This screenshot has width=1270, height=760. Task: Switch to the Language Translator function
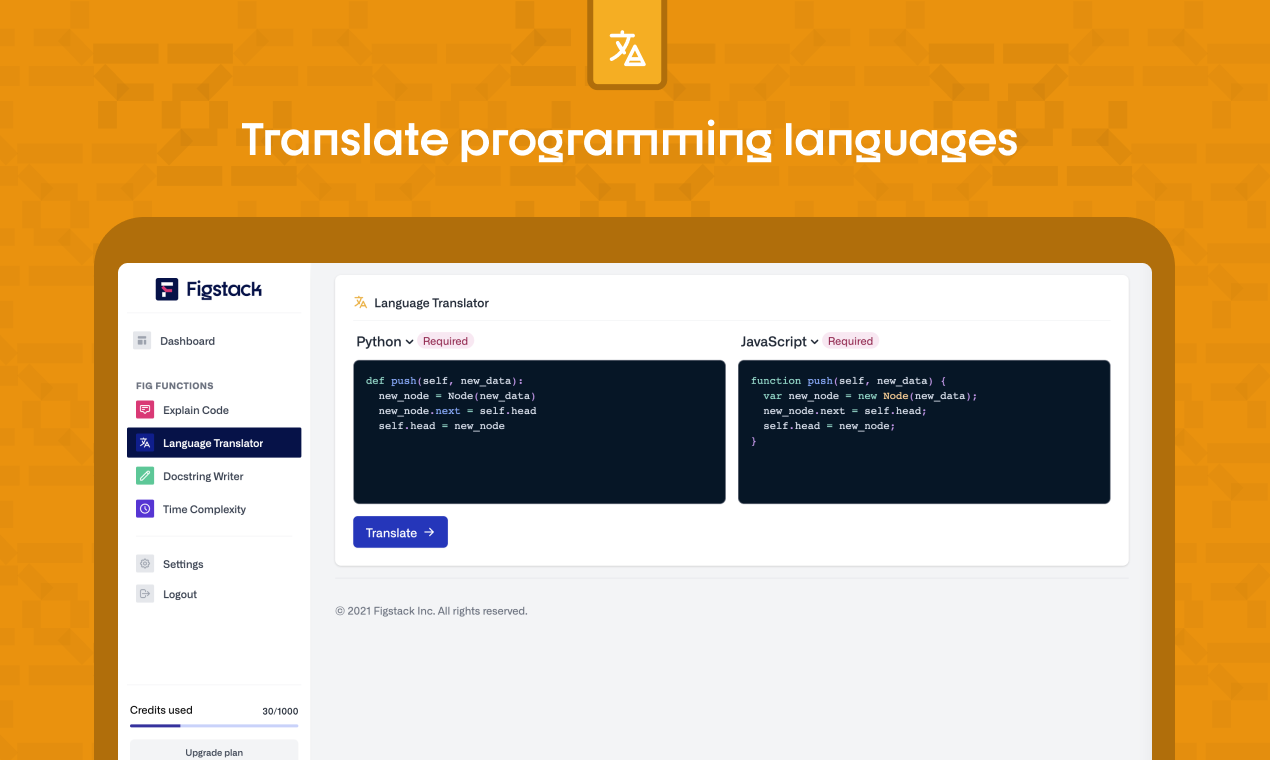pyautogui.click(x=213, y=442)
